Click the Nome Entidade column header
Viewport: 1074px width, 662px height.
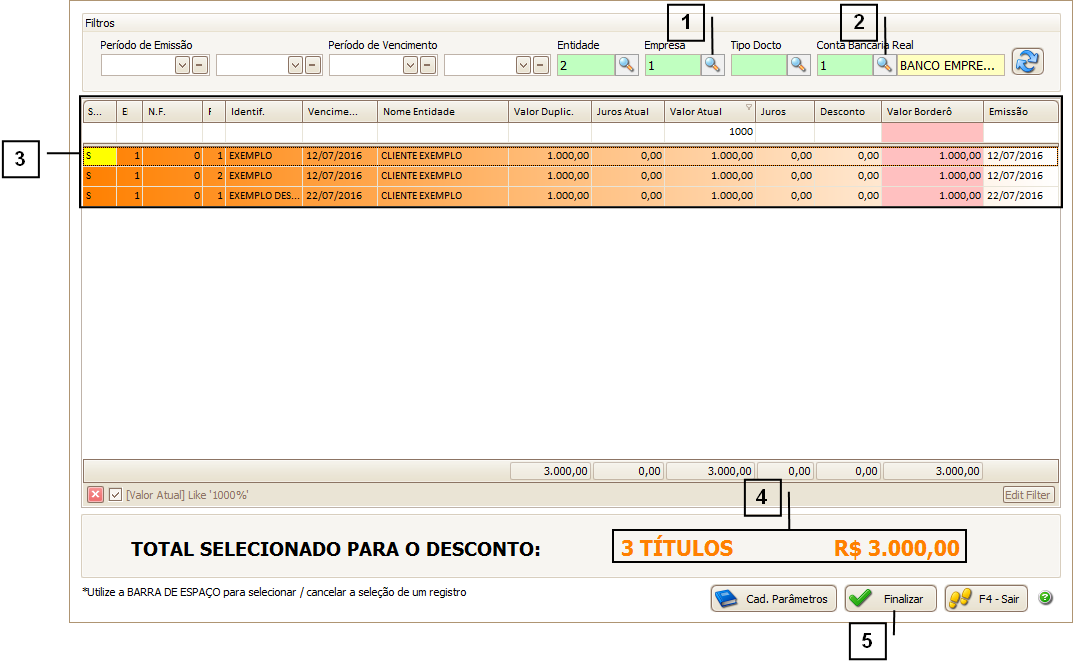[x=442, y=112]
